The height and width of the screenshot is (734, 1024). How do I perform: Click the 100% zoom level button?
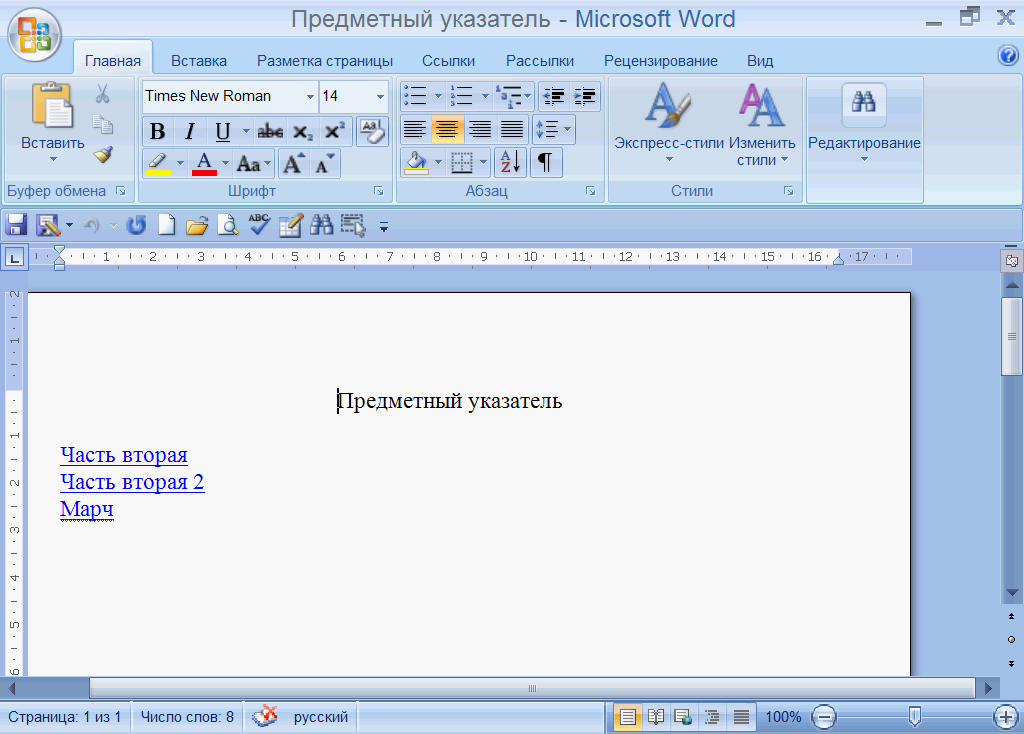pos(782,716)
